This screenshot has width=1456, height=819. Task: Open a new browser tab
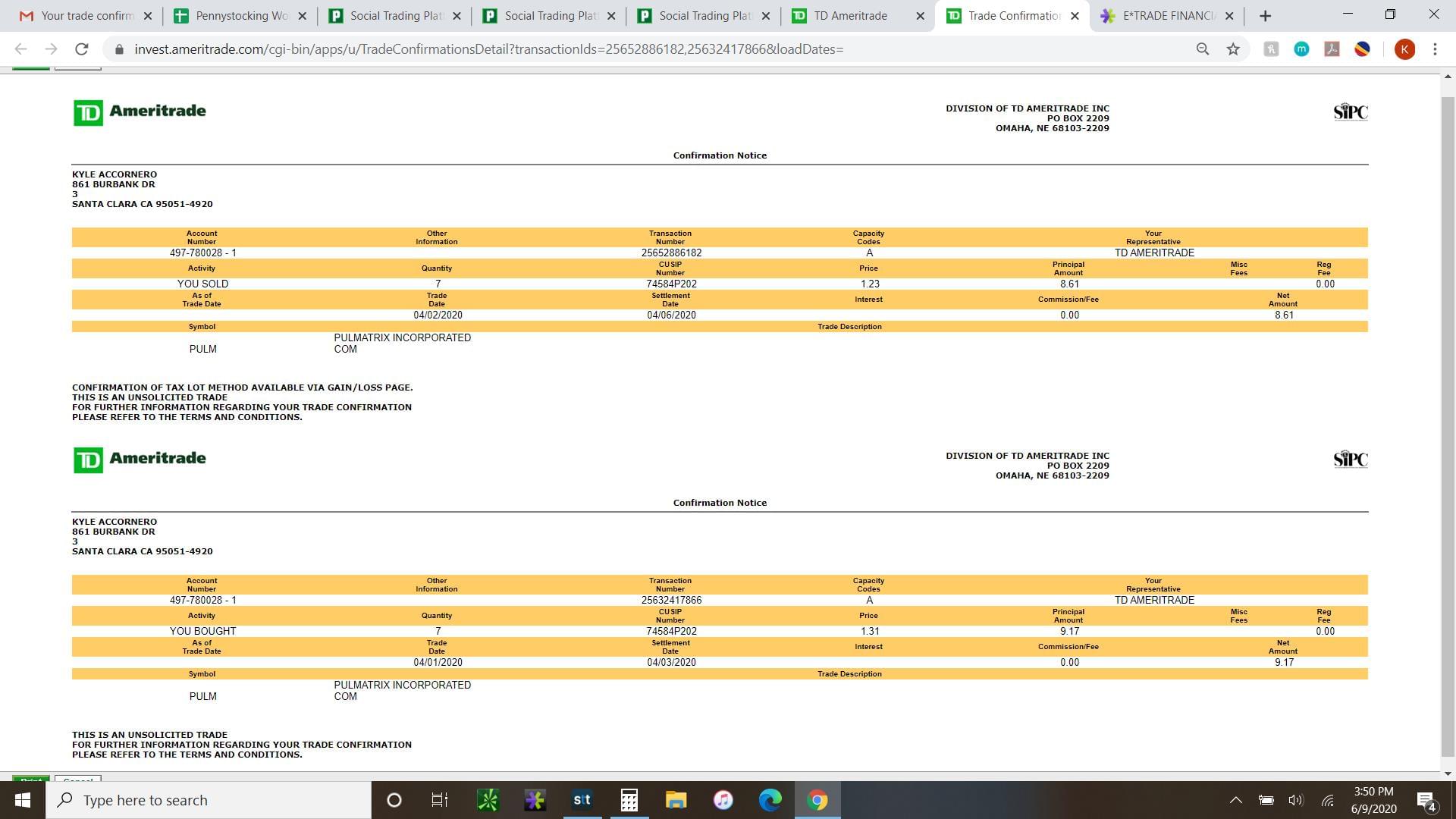coord(1265,16)
